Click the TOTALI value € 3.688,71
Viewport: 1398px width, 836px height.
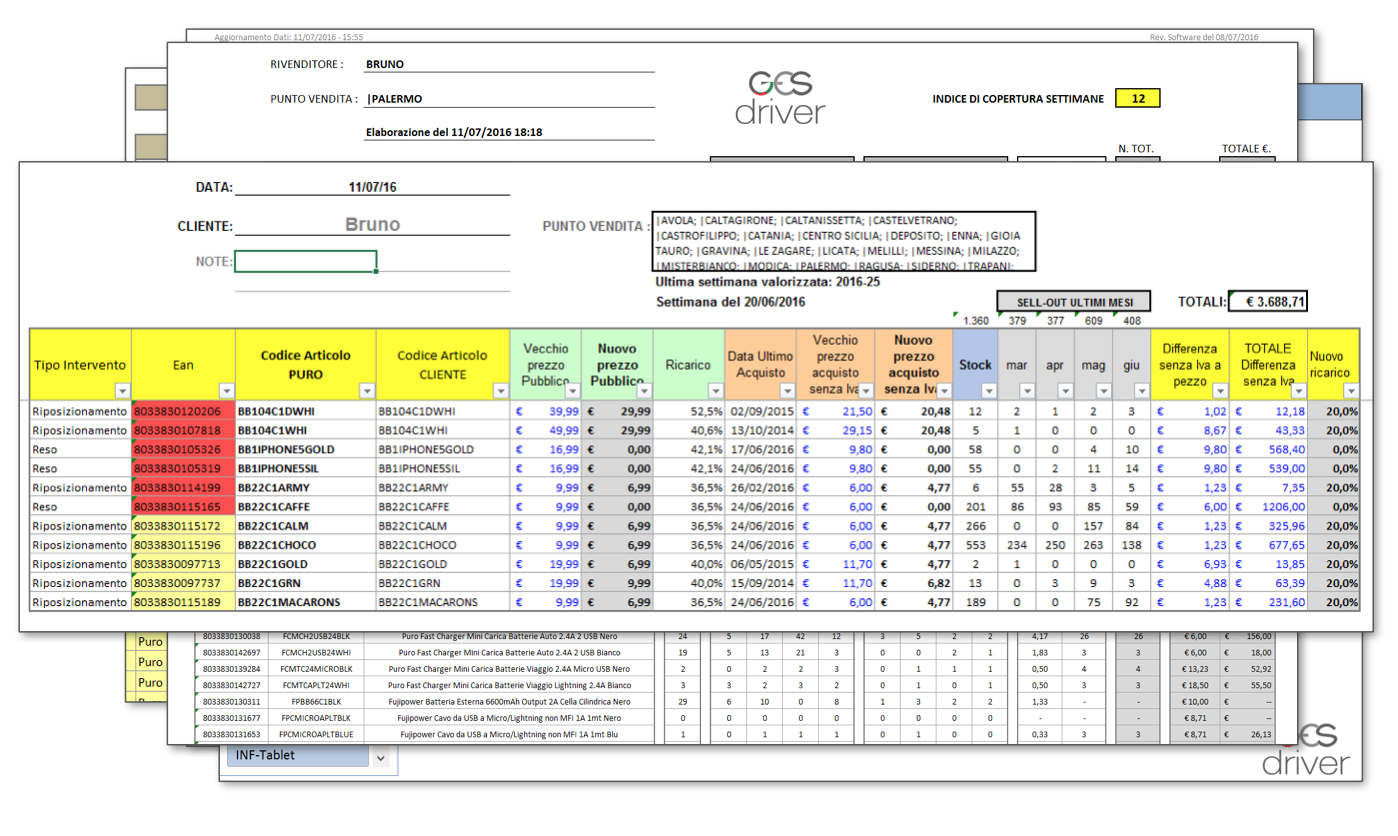(1270, 301)
